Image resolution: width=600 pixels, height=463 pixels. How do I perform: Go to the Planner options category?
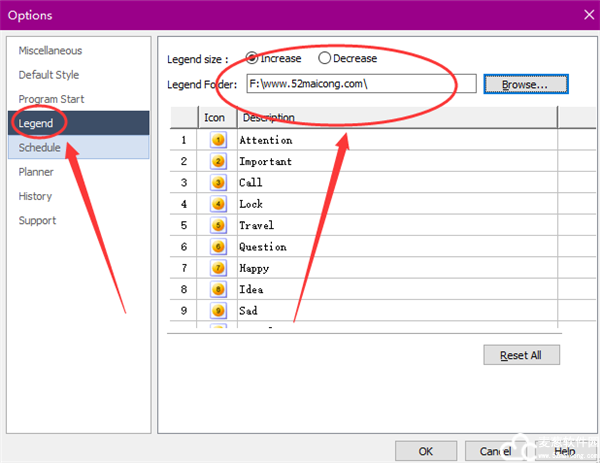[x=36, y=172]
